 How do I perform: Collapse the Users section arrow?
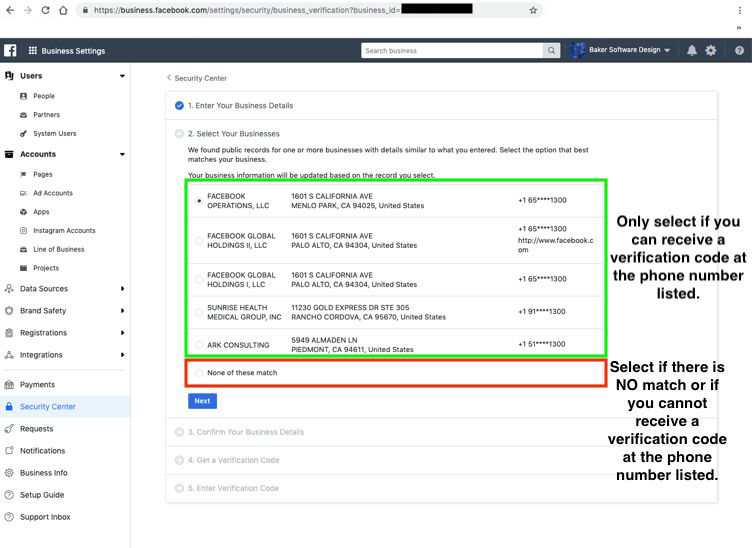[x=122, y=76]
